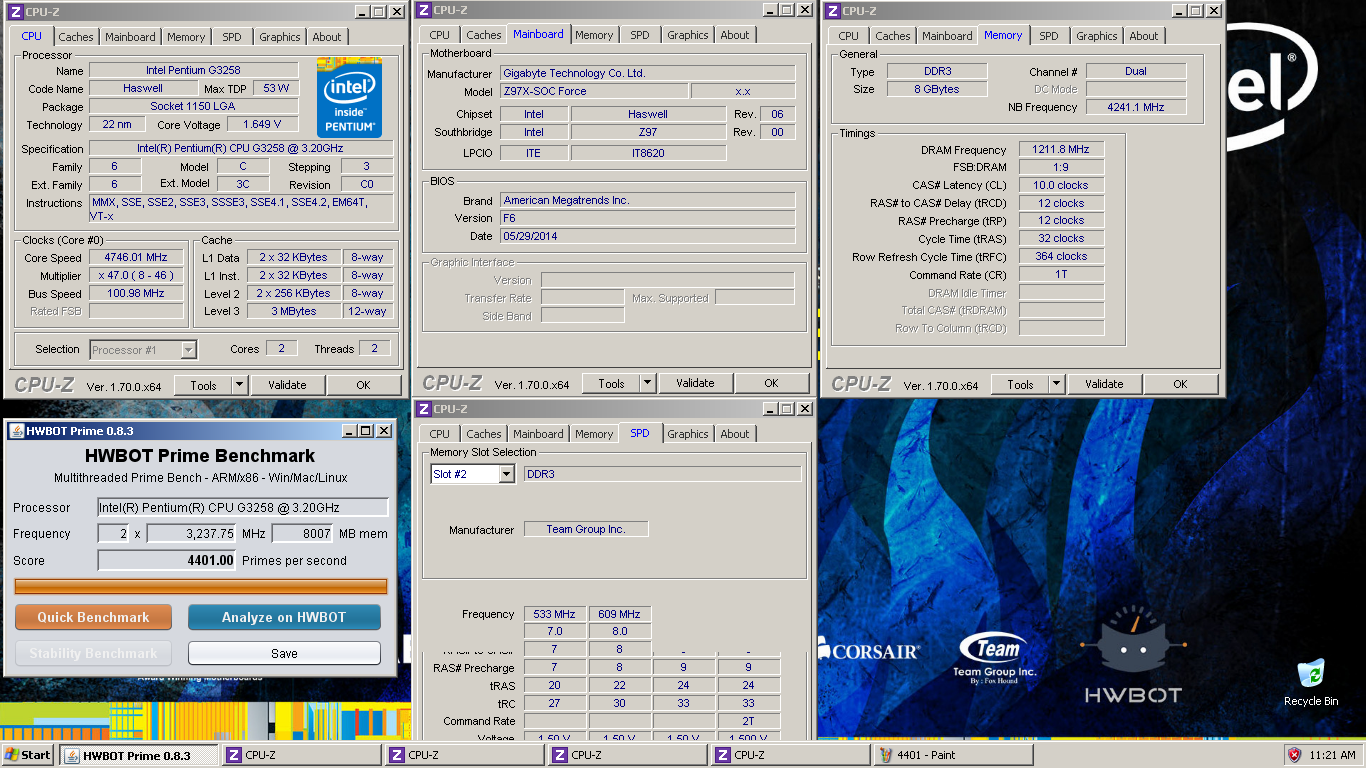1366x768 pixels.
Task: Click the SPD manufacturer Team Group Inc.
Action: tap(586, 529)
